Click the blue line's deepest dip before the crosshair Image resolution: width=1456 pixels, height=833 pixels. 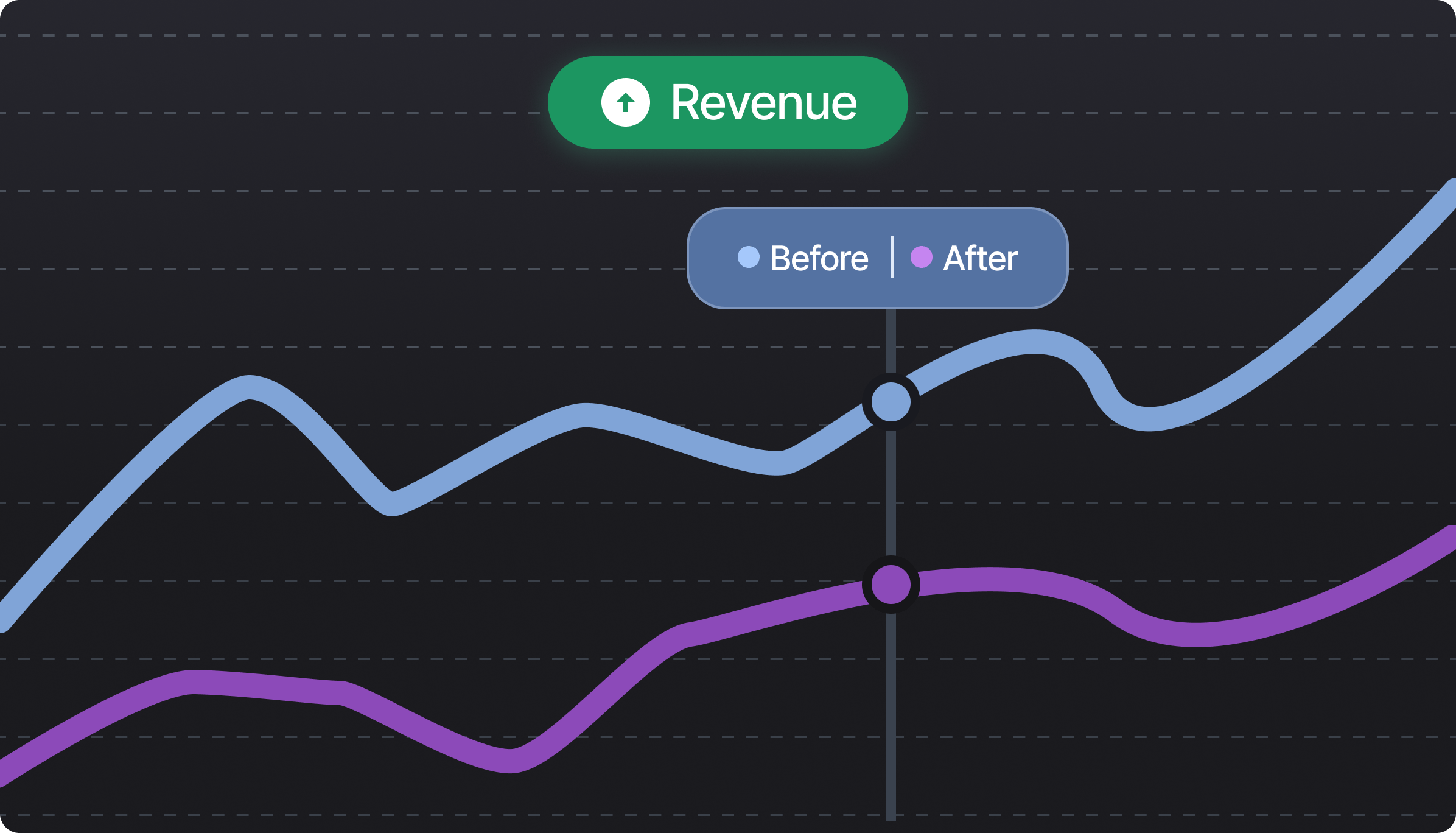click(393, 503)
